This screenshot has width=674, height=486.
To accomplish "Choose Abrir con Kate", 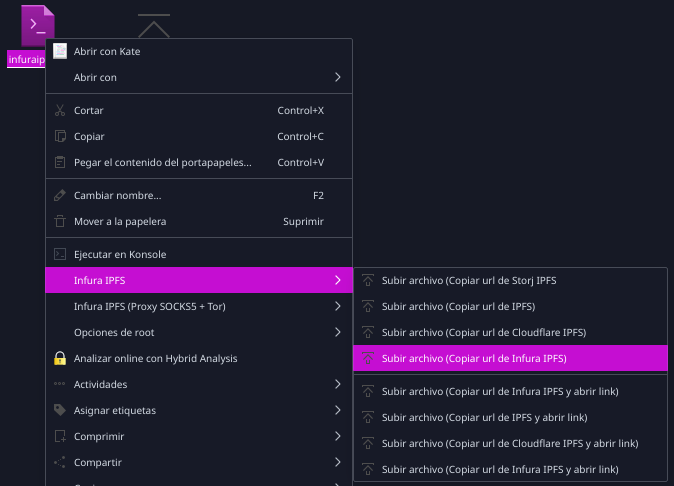I will pyautogui.click(x=199, y=52).
